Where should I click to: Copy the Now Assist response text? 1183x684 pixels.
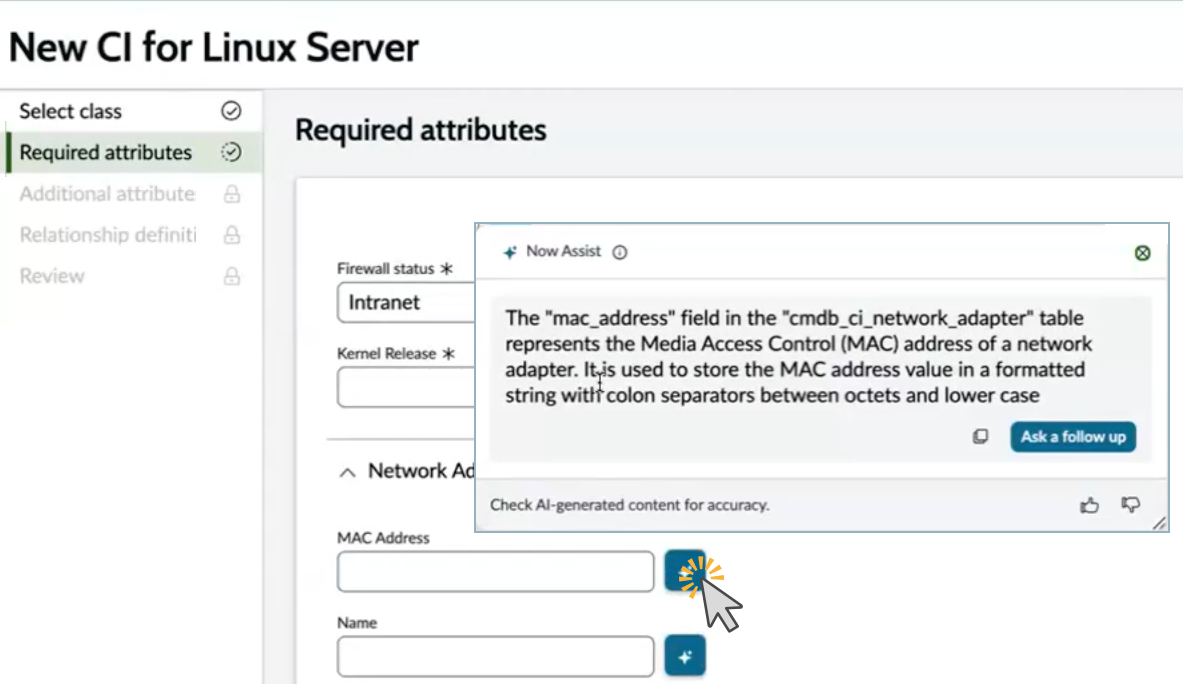980,437
